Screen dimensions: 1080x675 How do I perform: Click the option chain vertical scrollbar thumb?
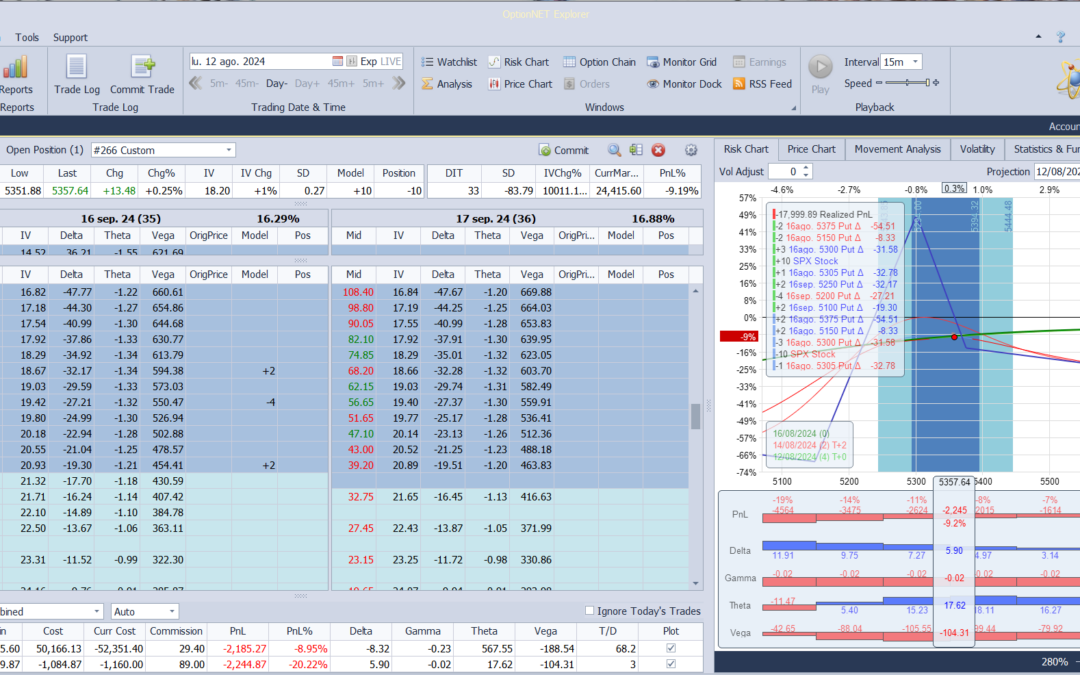(695, 416)
